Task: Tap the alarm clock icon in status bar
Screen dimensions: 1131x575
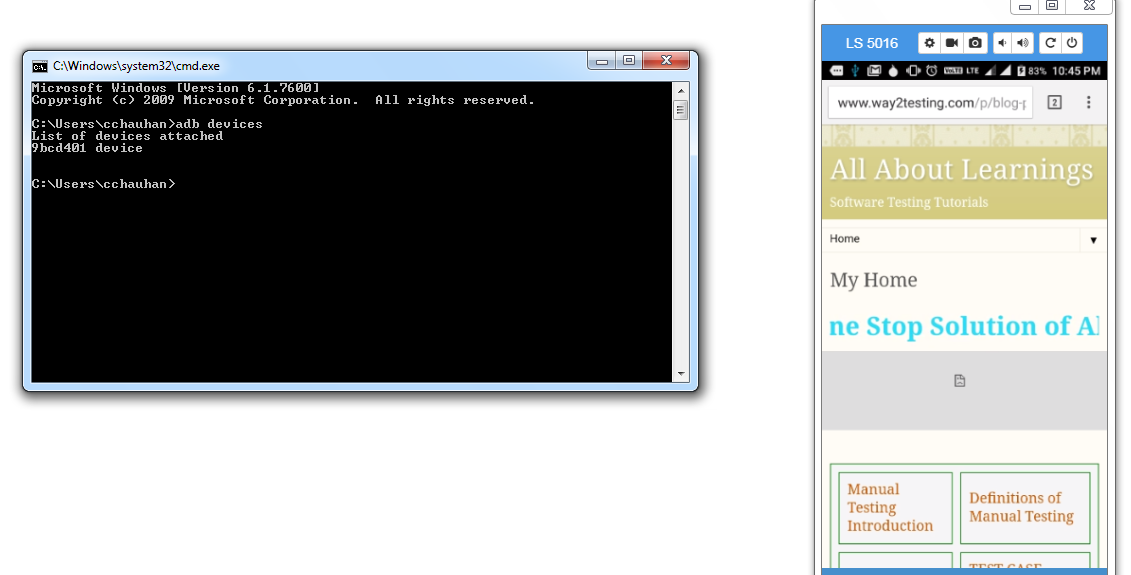Action: click(932, 71)
